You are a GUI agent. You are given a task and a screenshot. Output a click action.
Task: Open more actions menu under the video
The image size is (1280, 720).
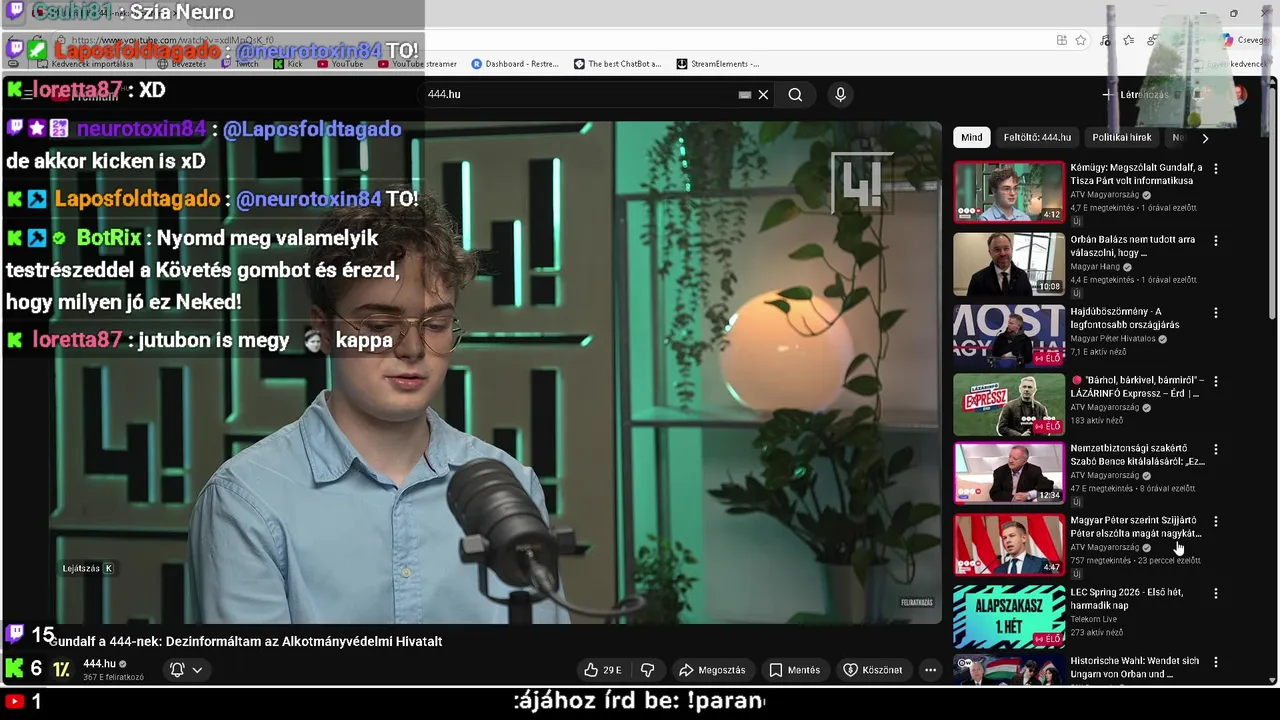[x=930, y=670]
